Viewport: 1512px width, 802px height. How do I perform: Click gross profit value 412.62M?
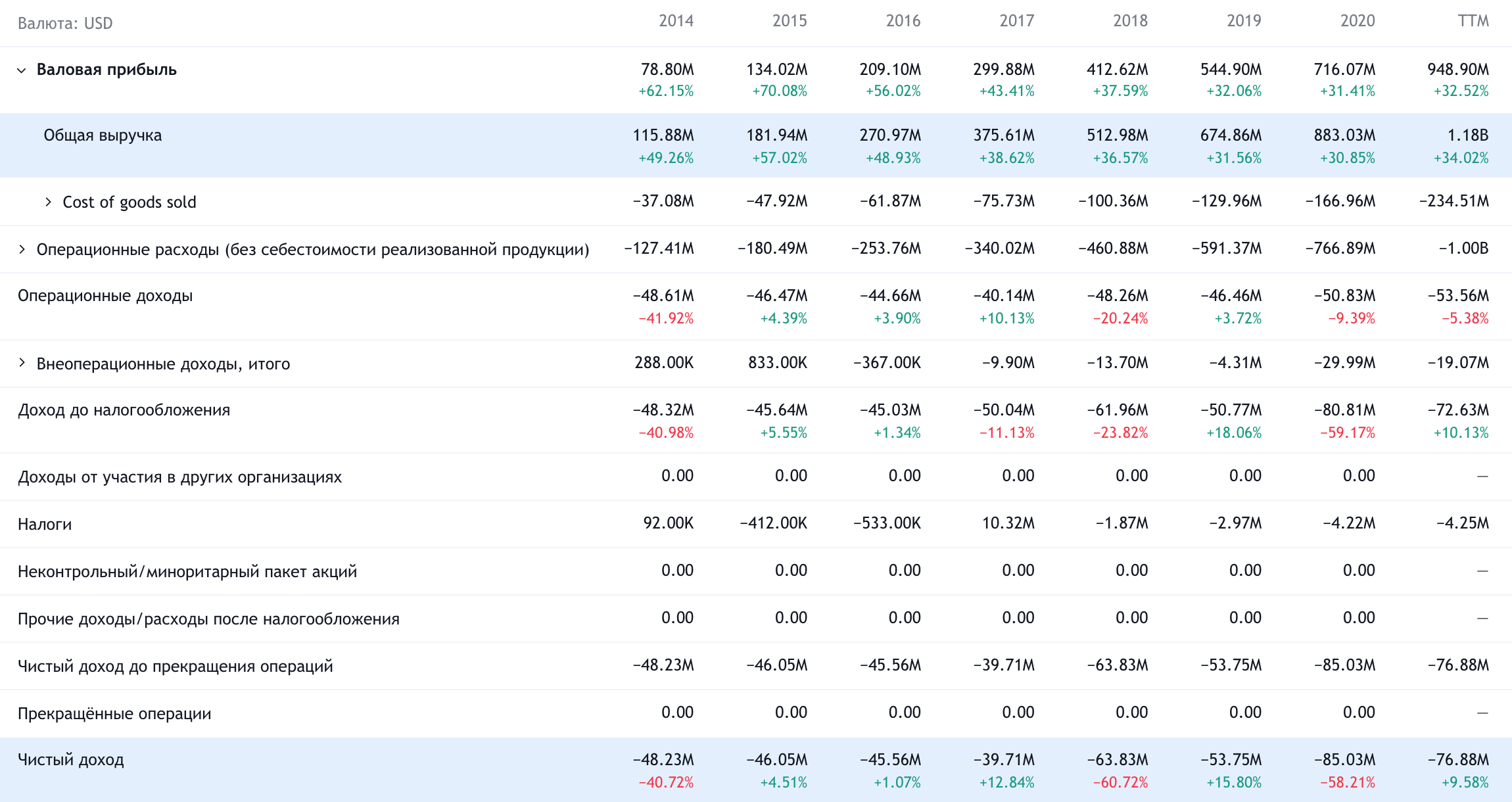[x=1118, y=70]
